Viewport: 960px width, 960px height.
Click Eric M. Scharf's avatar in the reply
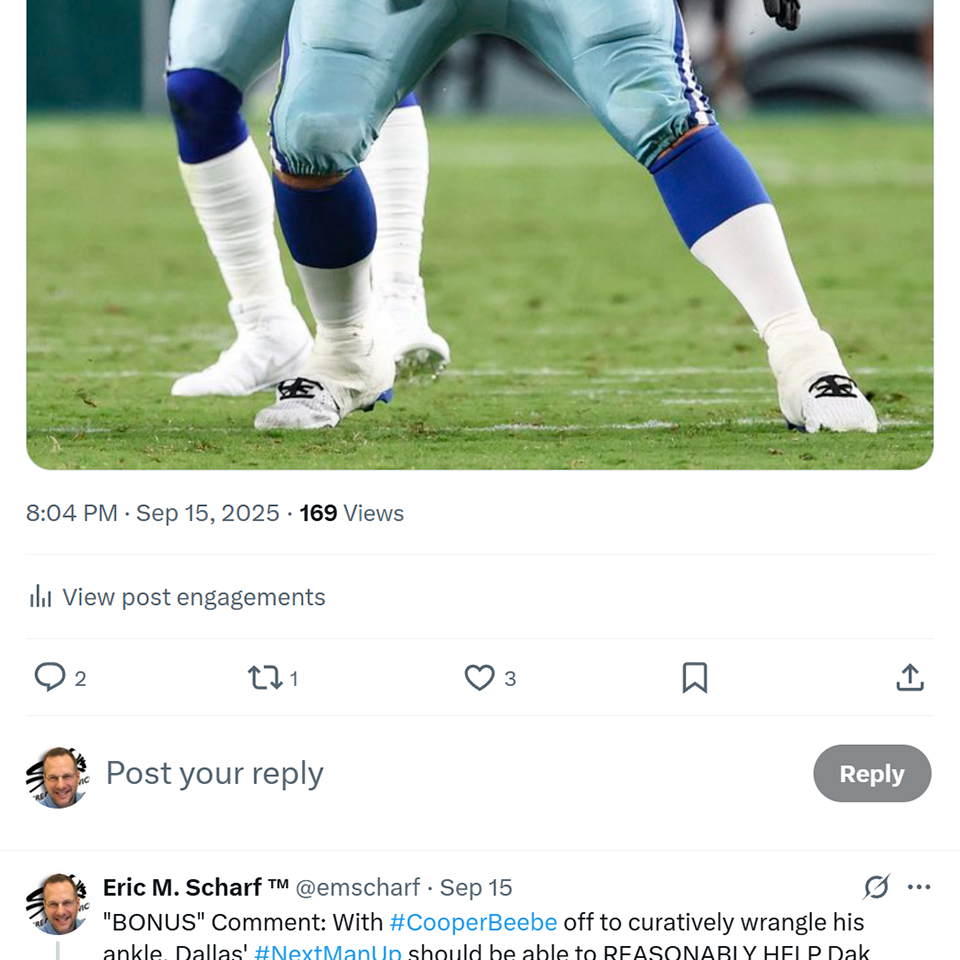(58, 903)
